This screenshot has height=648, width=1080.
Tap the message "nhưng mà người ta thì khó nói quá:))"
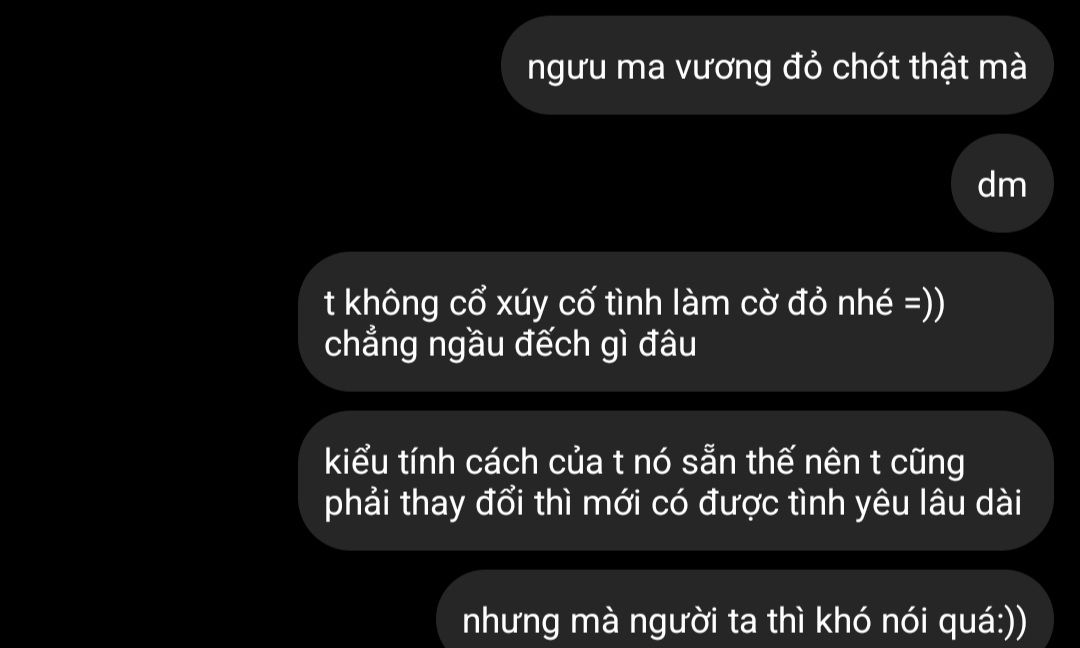tap(745, 613)
